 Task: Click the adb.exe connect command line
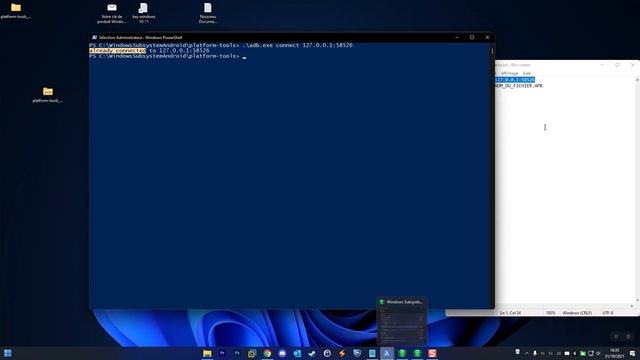pos(221,45)
